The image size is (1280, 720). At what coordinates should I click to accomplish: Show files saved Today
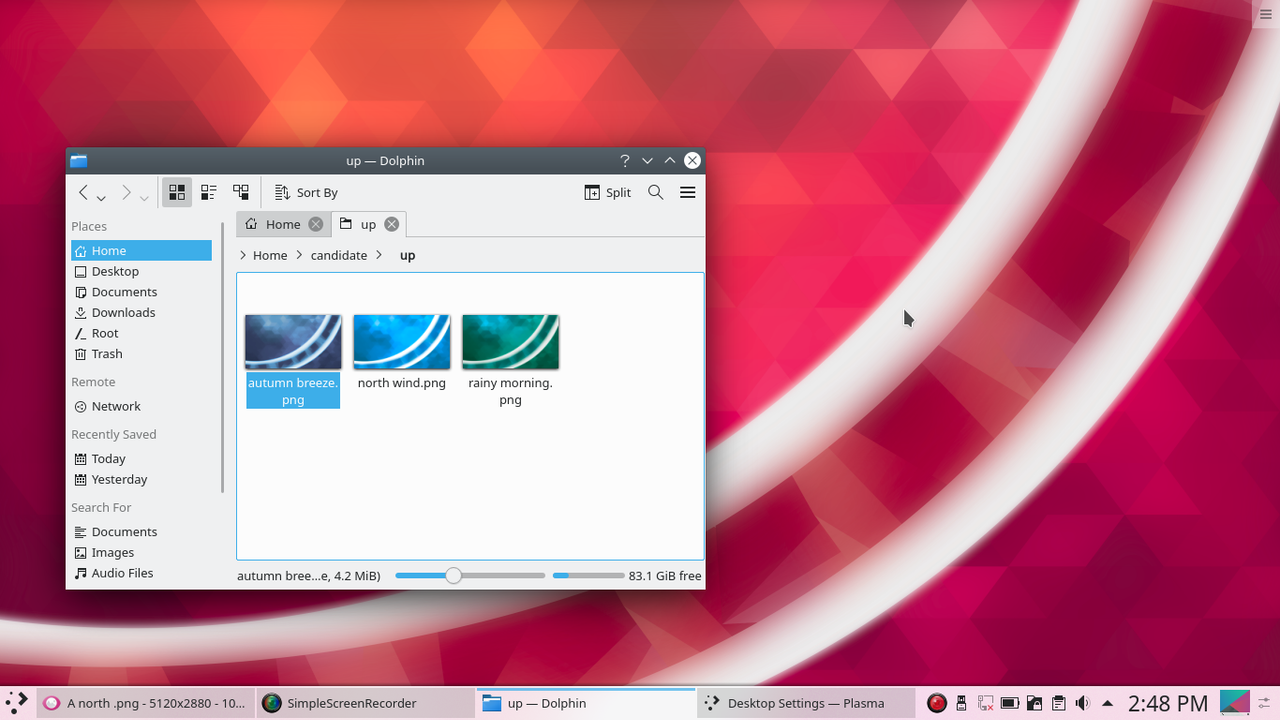[141, 458]
